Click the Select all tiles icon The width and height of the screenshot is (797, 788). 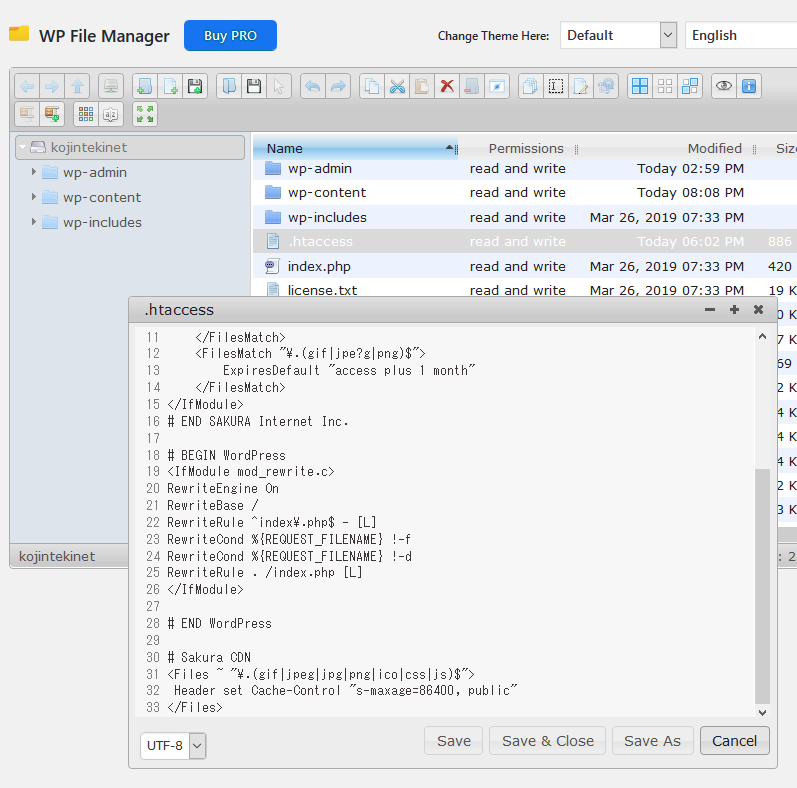(x=640, y=86)
